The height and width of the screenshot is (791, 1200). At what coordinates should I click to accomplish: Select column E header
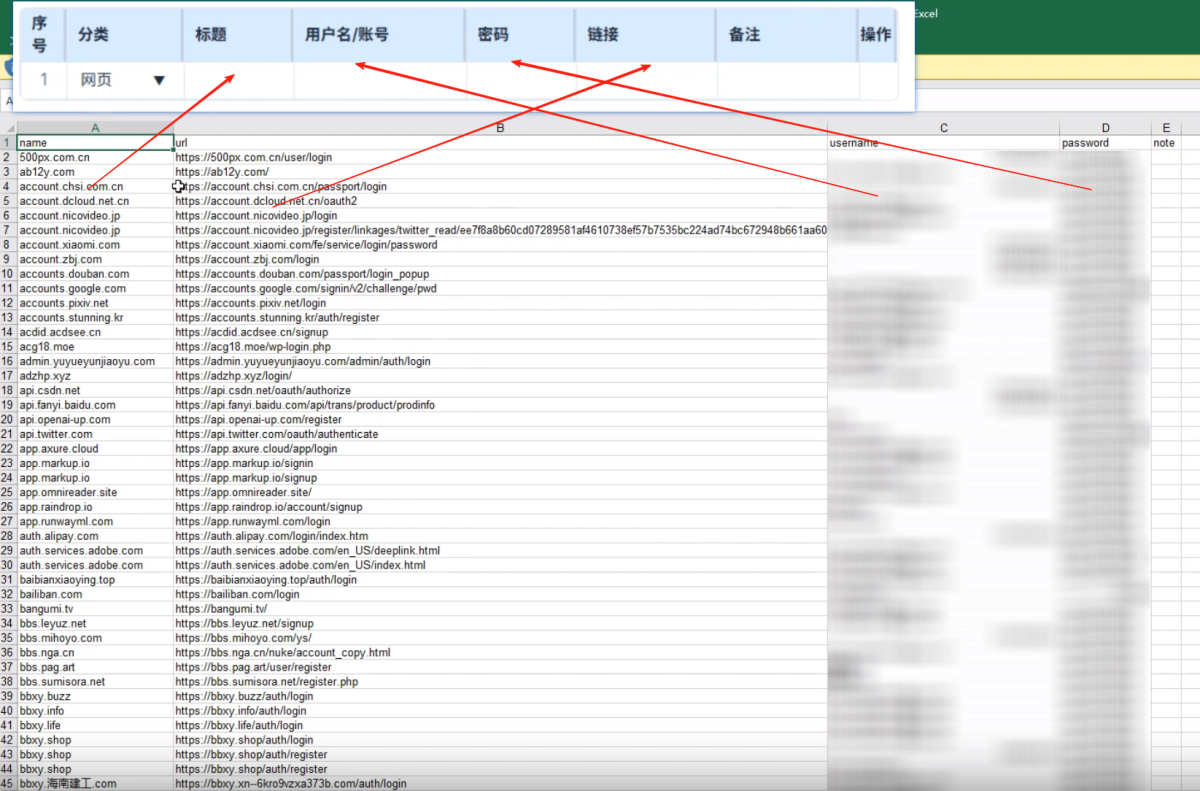pyautogui.click(x=1166, y=128)
